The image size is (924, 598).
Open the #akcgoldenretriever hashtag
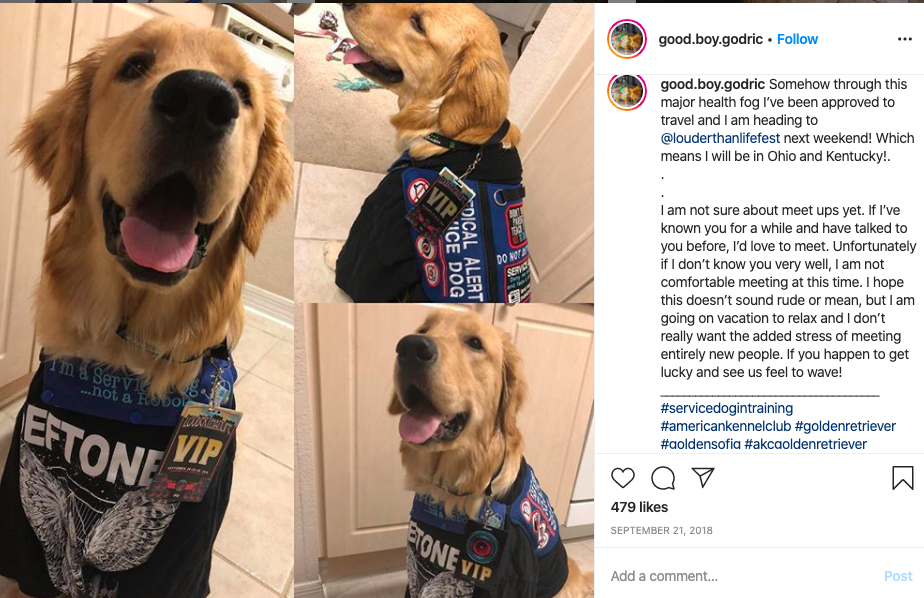pyautogui.click(x=806, y=444)
